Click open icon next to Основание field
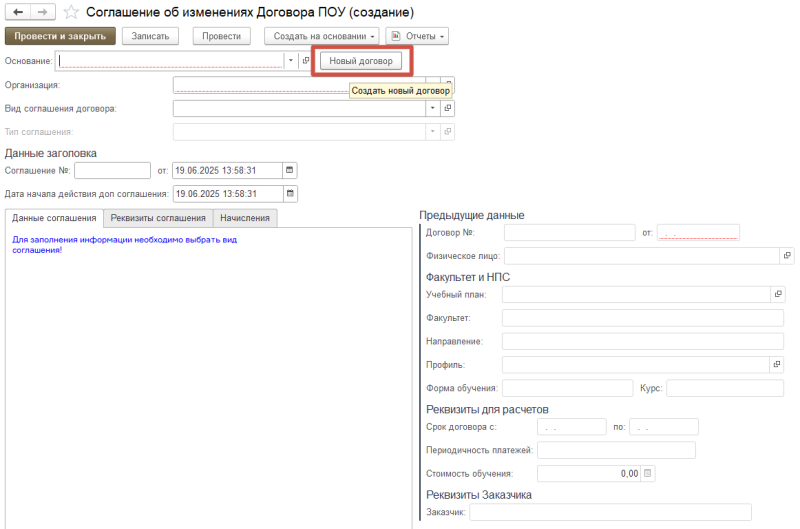 point(306,61)
